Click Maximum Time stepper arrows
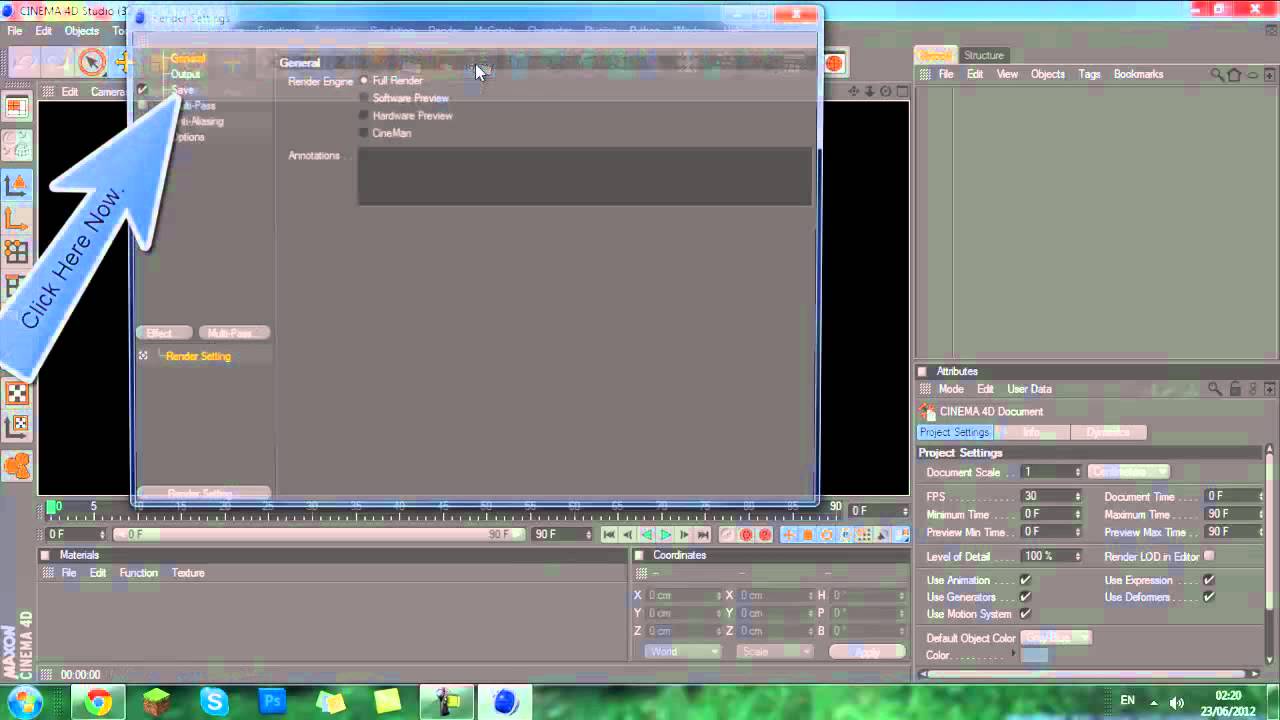Image resolution: width=1280 pixels, height=720 pixels. 1261,514
